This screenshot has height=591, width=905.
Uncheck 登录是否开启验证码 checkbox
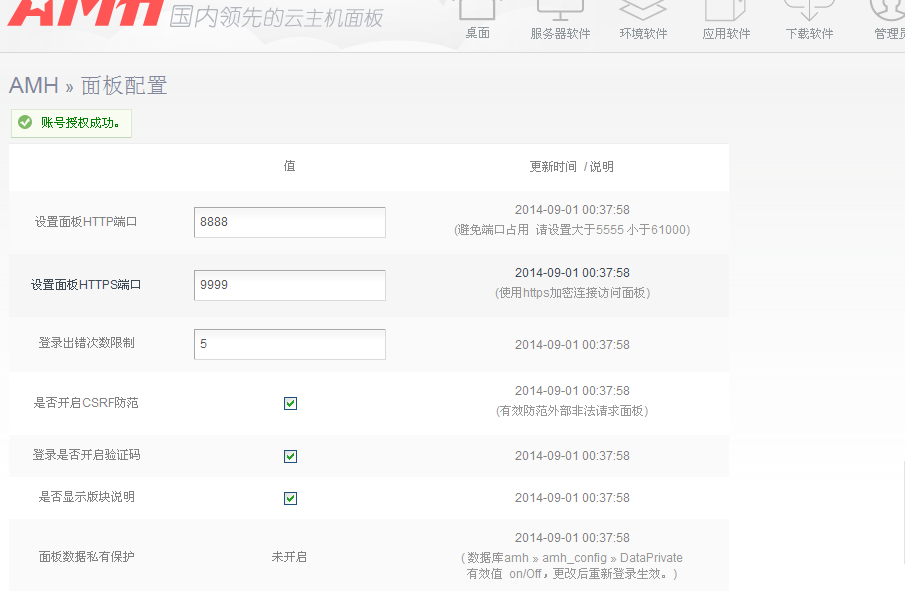point(290,456)
